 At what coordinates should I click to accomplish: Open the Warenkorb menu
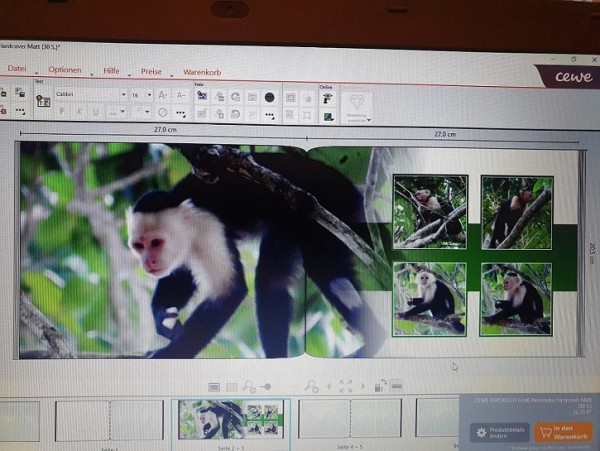tap(202, 72)
